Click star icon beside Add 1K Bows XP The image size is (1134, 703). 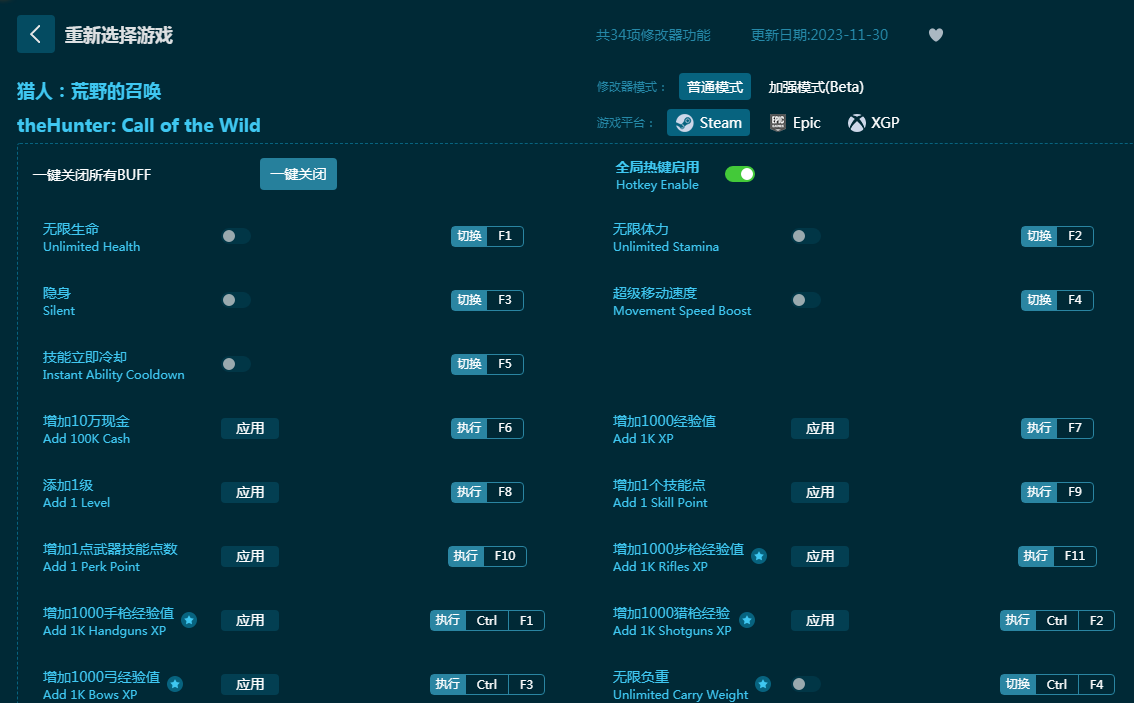tap(175, 684)
